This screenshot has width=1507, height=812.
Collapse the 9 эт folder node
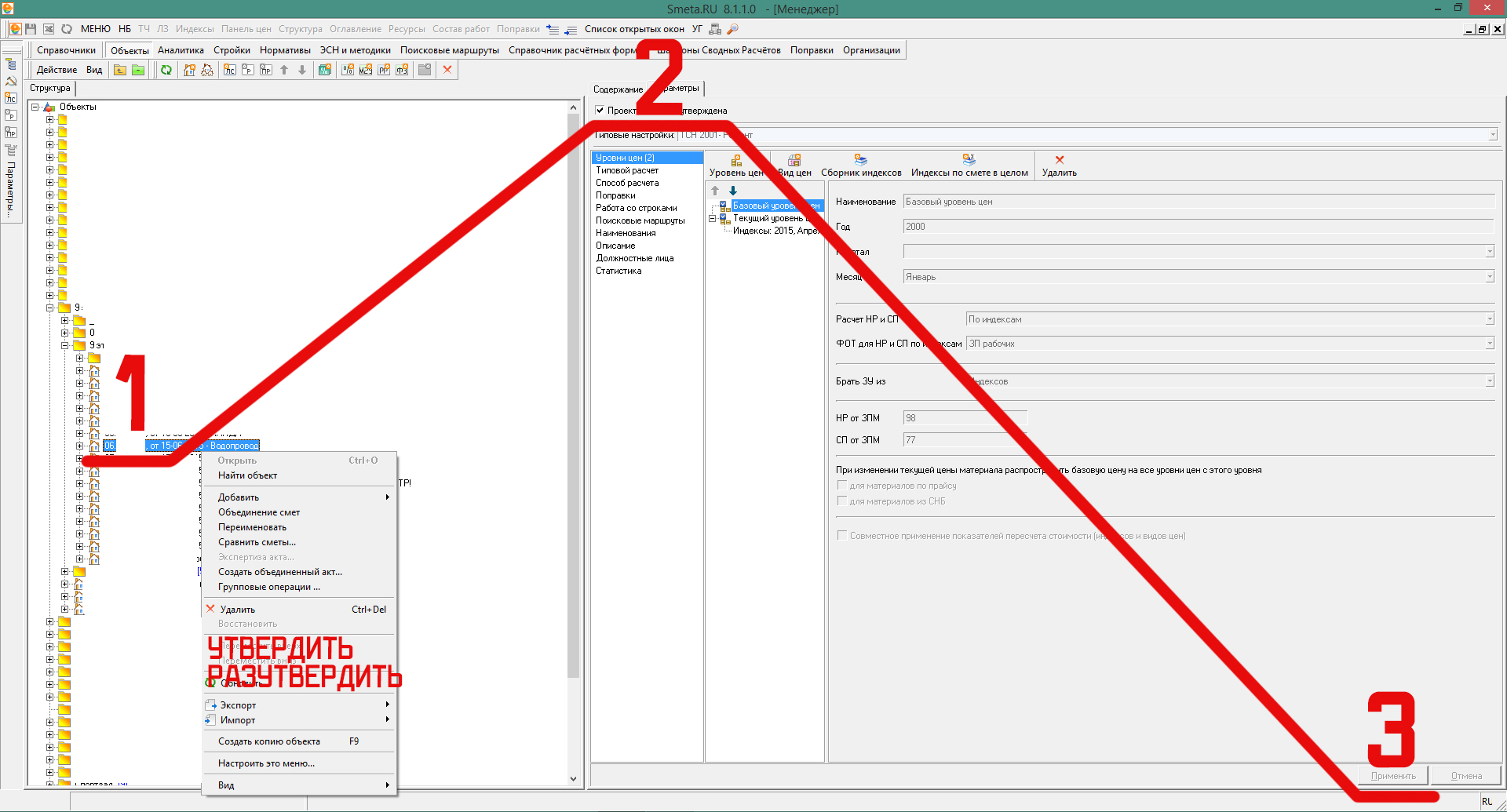pos(65,345)
